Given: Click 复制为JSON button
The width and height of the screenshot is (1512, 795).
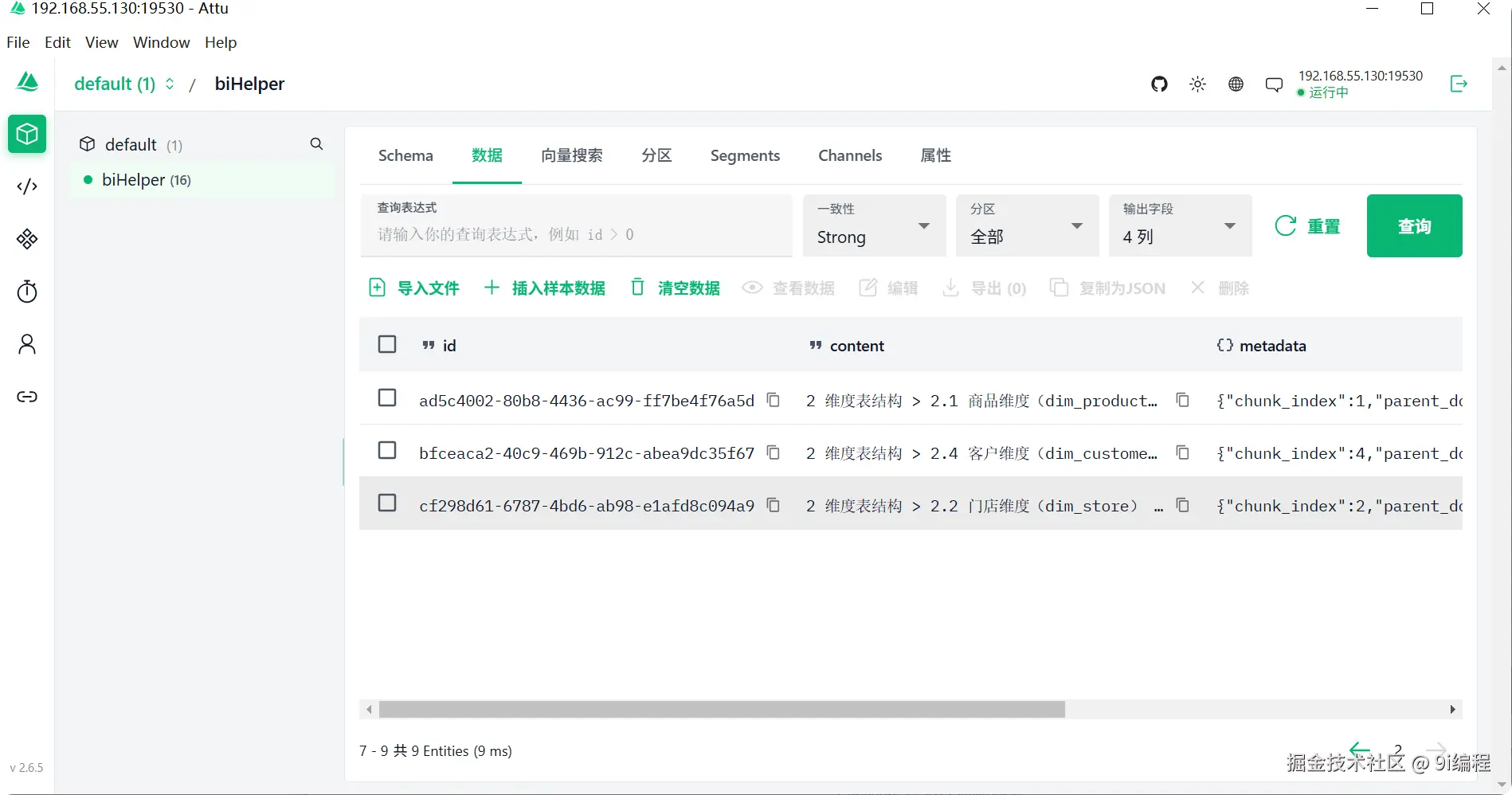Looking at the screenshot, I should 1107,288.
